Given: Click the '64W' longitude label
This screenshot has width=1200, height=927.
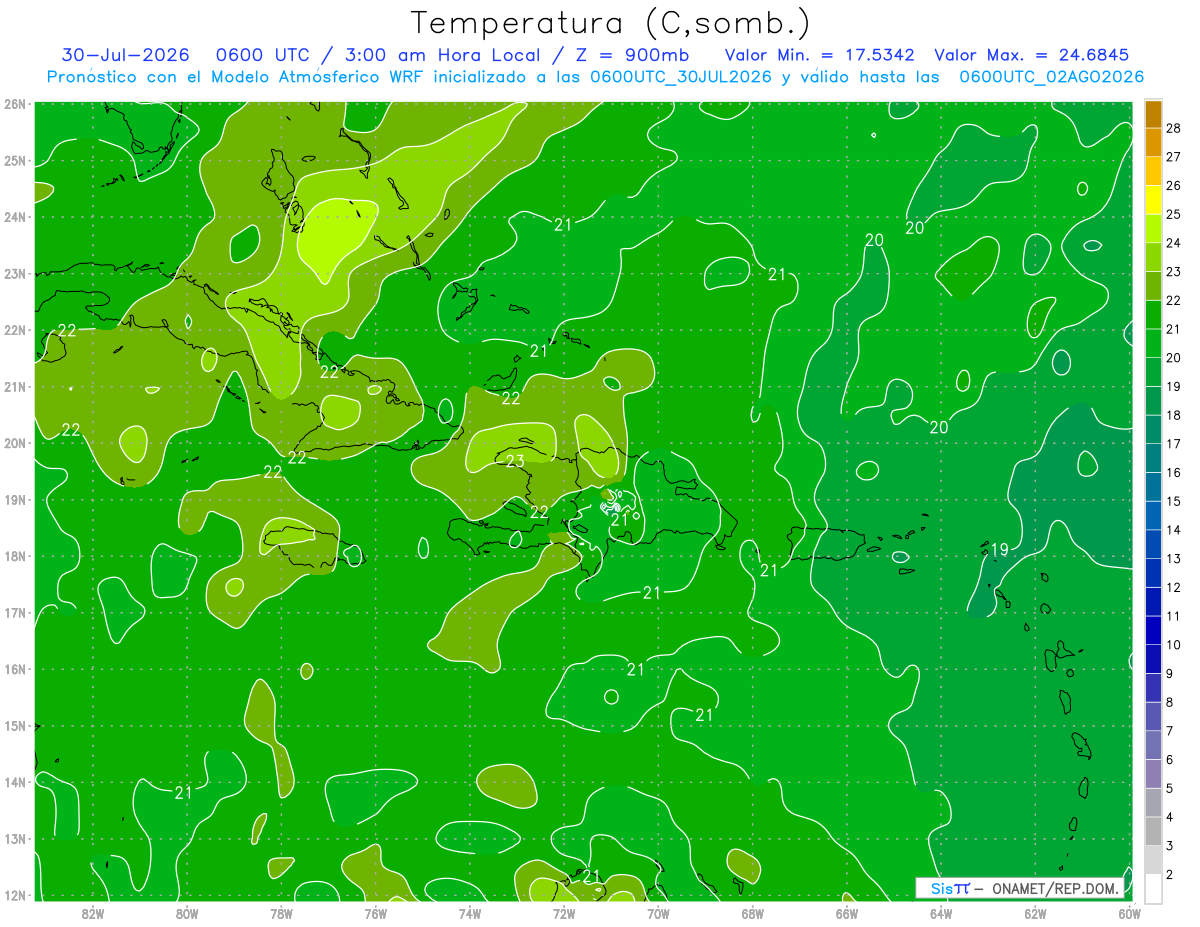Looking at the screenshot, I should tap(941, 913).
